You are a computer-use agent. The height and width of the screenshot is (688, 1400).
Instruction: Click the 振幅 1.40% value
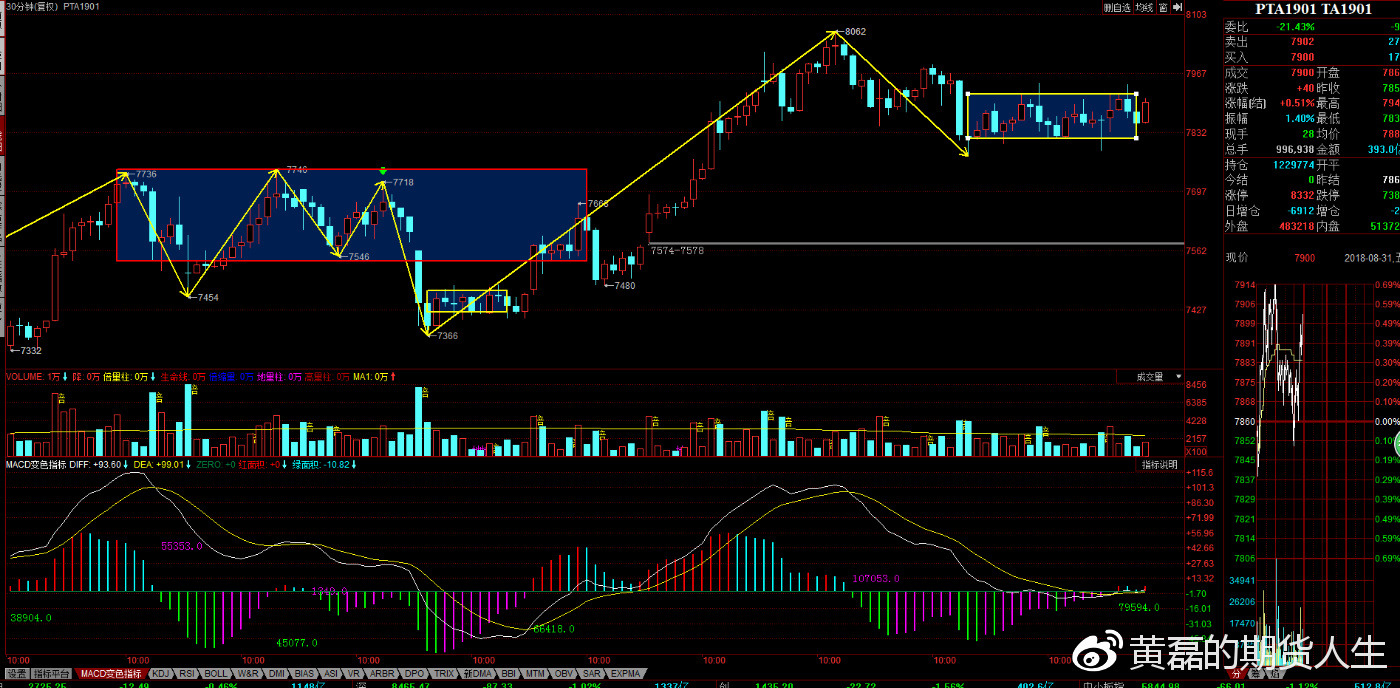point(1299,119)
